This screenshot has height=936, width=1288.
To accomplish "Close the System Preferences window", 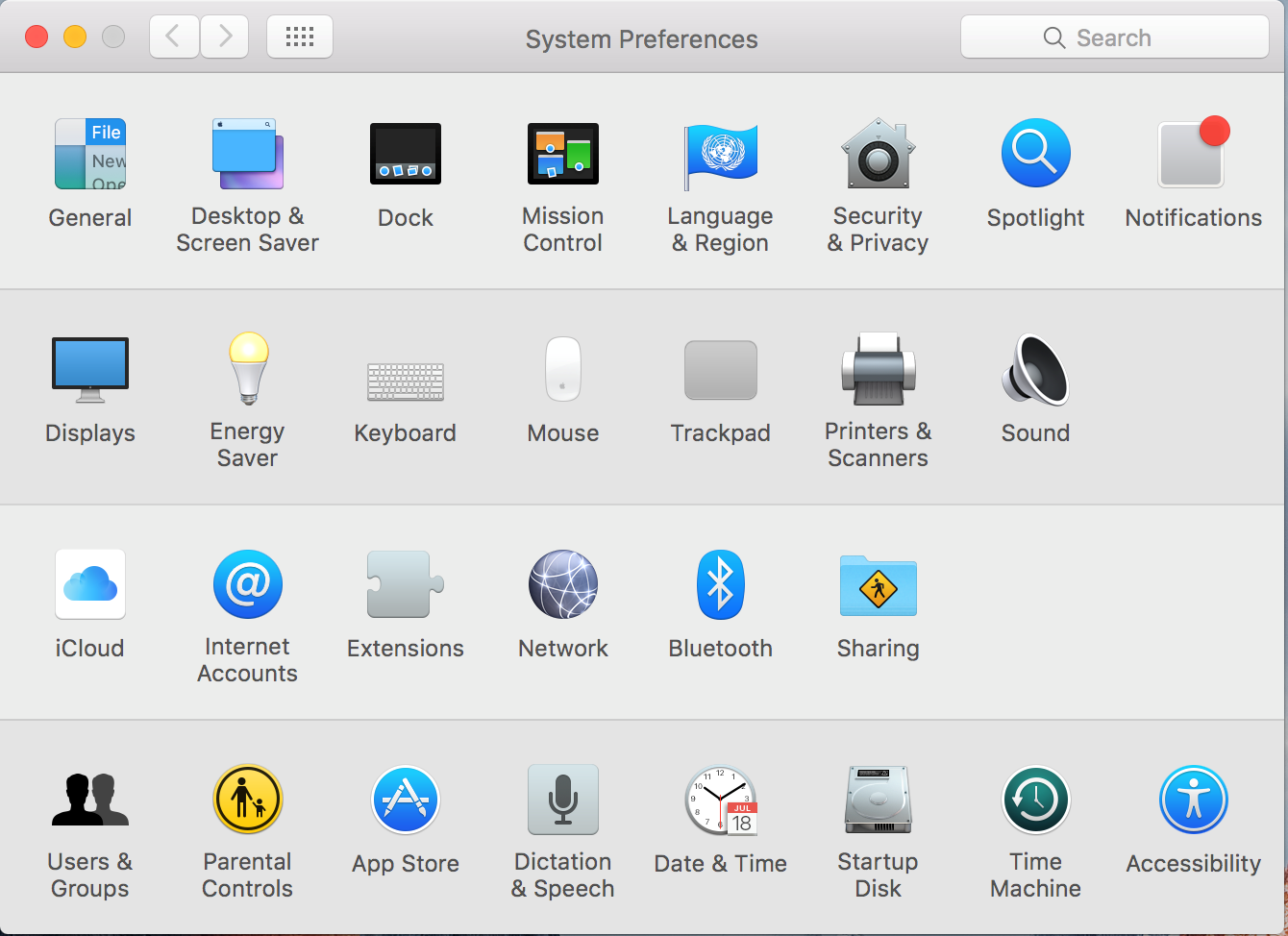I will point(37,37).
